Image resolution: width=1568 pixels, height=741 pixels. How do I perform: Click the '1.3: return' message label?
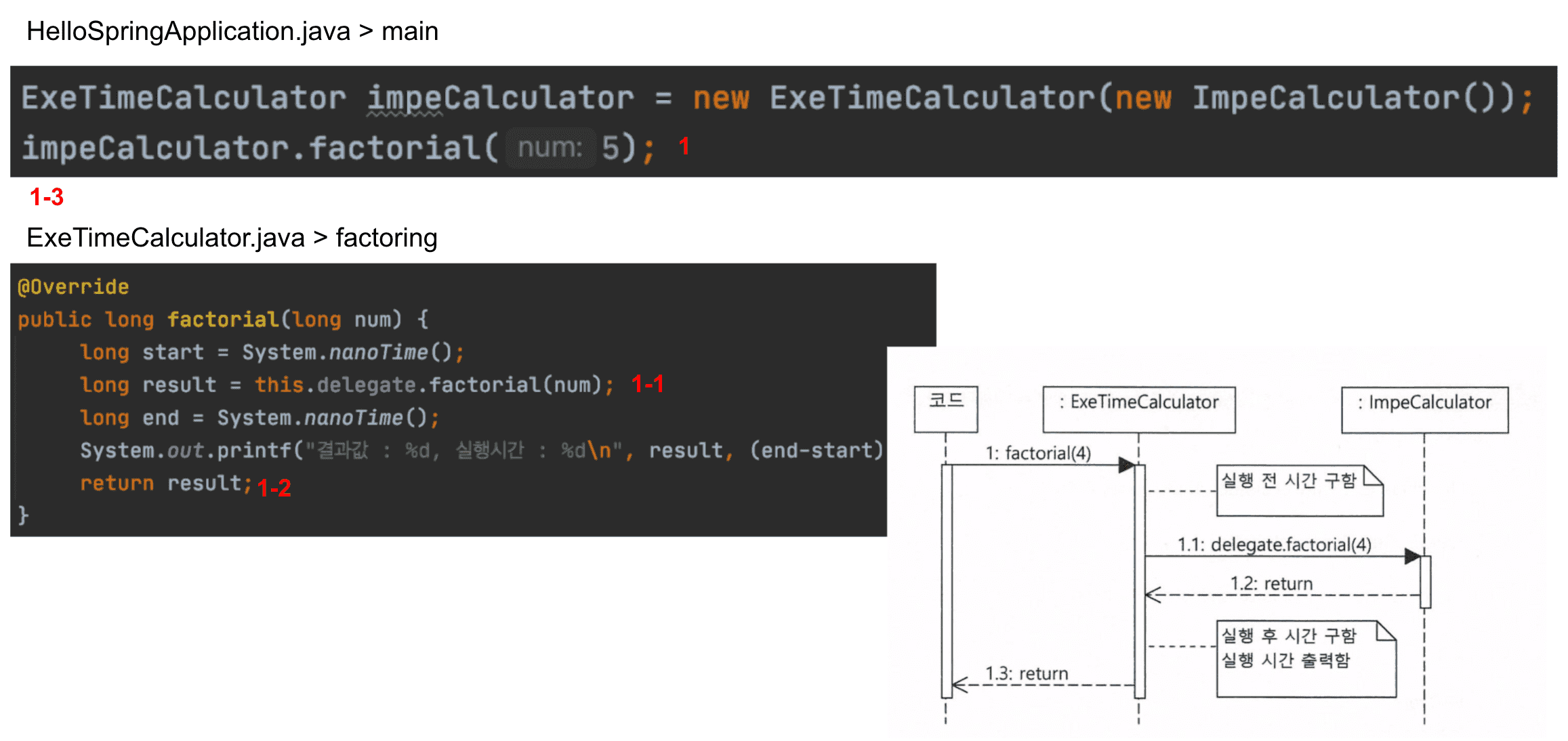[1026, 673]
